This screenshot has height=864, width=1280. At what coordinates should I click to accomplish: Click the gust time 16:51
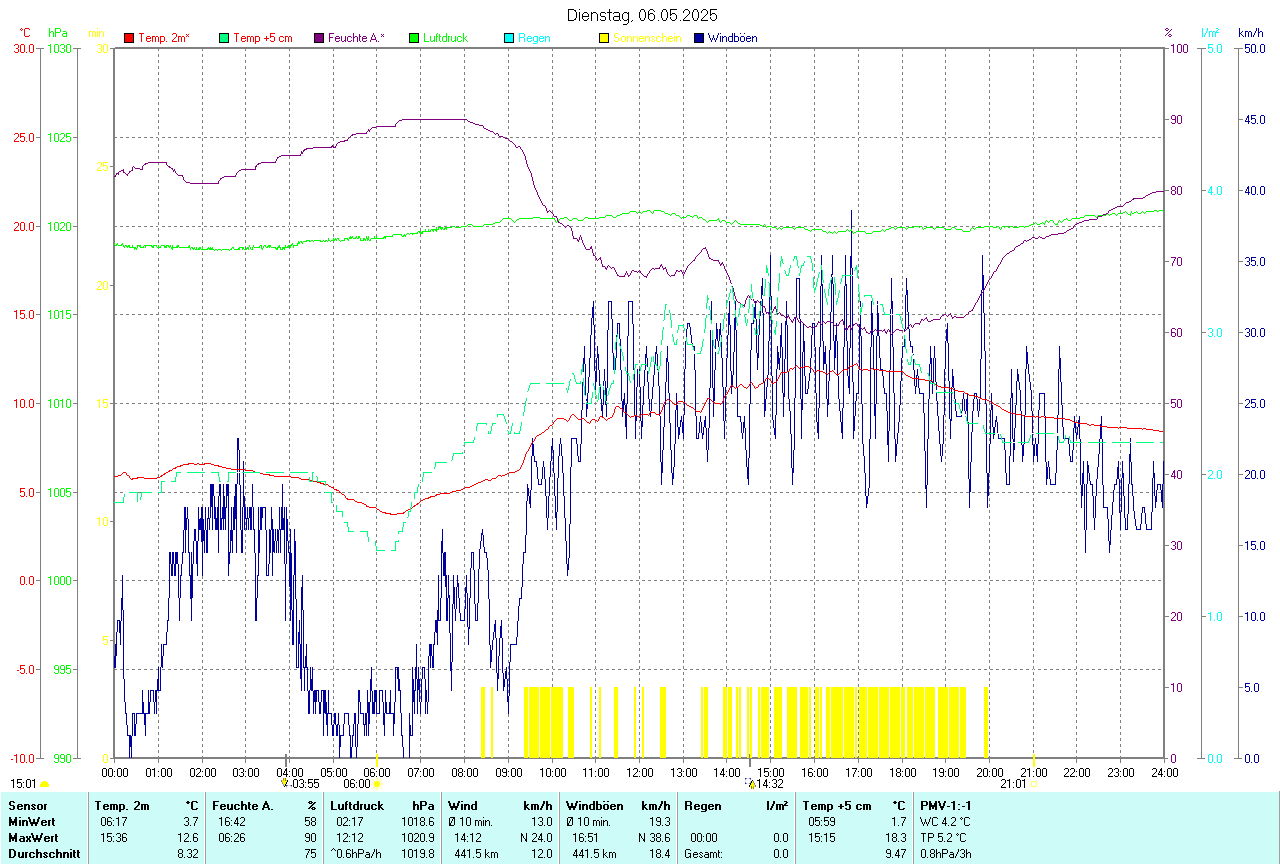pyautogui.click(x=585, y=838)
